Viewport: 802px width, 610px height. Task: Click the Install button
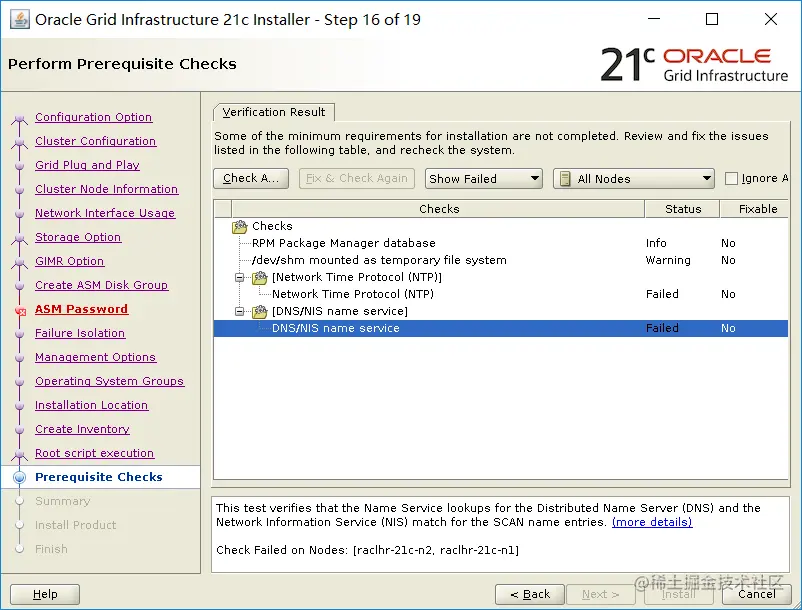tap(679, 594)
